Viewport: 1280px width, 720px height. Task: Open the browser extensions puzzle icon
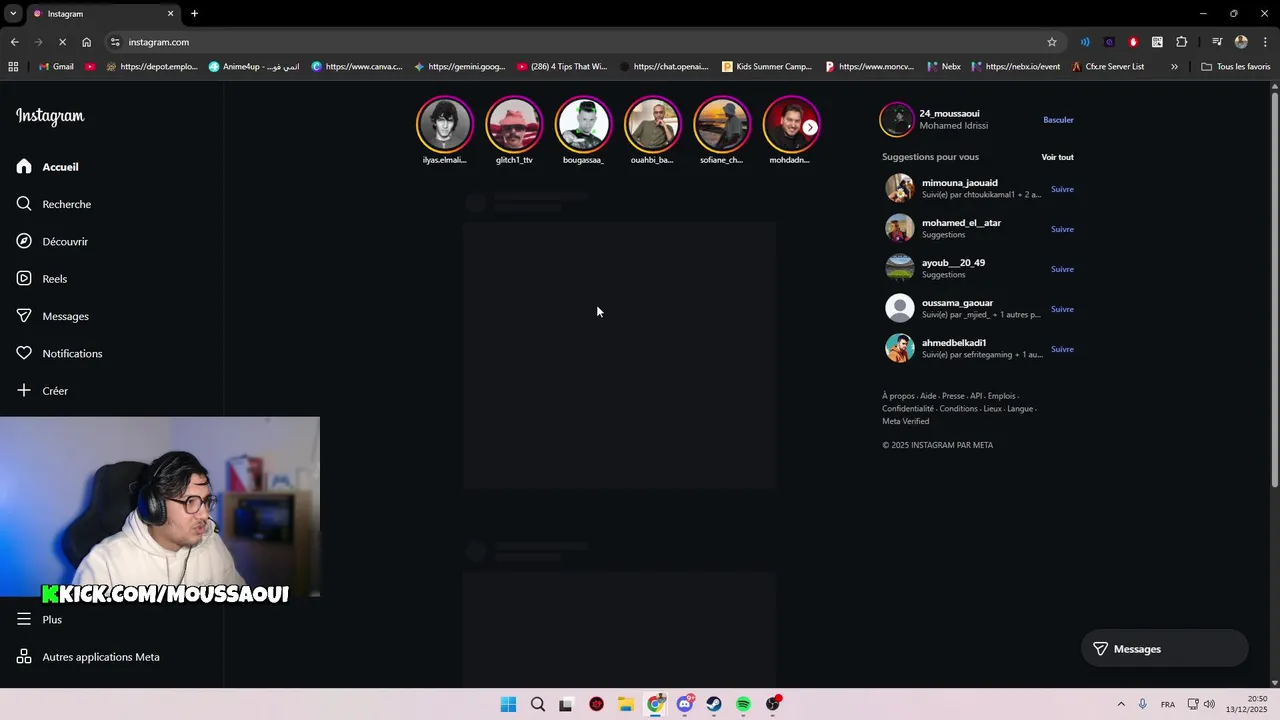pyautogui.click(x=1182, y=42)
